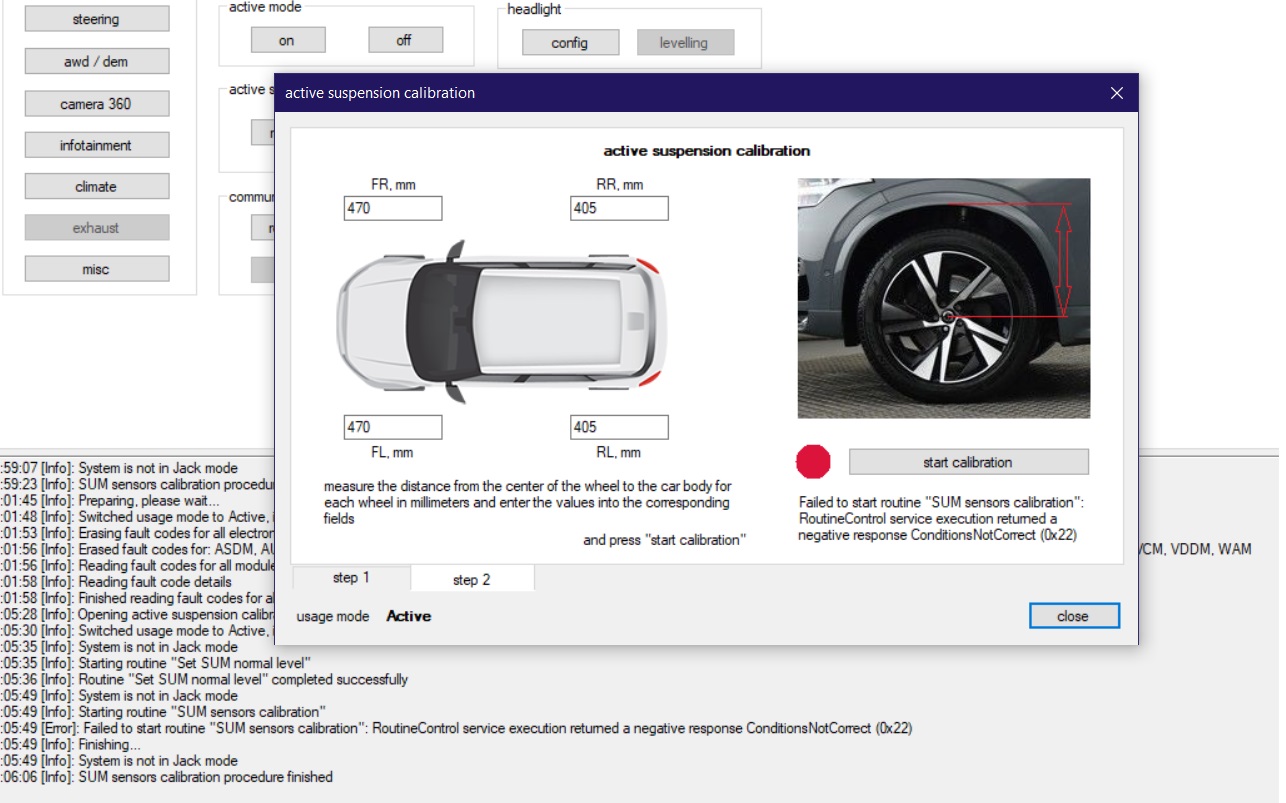
Task: Open the steering section
Action: pyautogui.click(x=96, y=19)
